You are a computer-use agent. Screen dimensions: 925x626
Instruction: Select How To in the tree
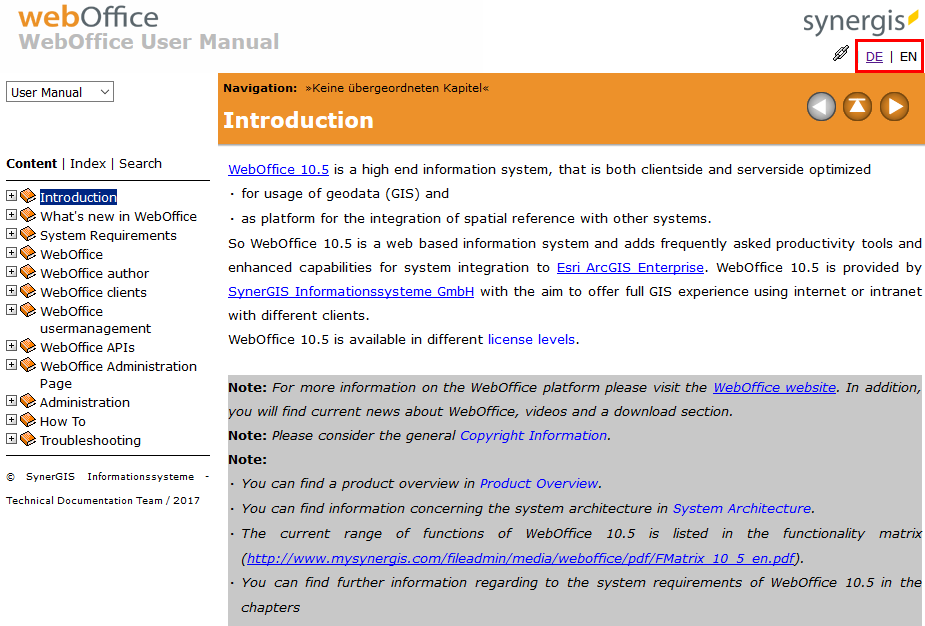click(63, 421)
